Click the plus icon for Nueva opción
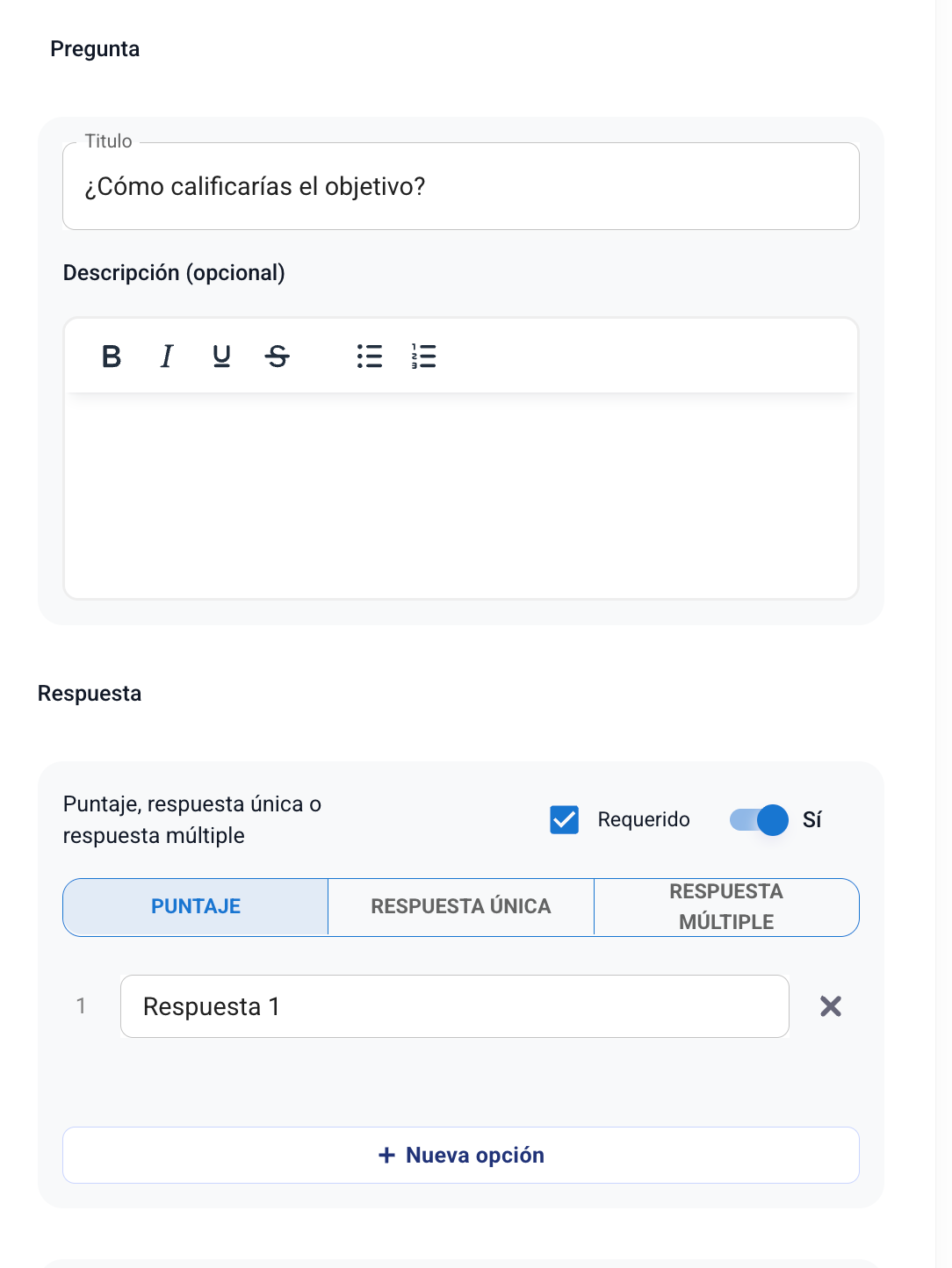Image resolution: width=952 pixels, height=1268 pixels. click(x=386, y=1156)
